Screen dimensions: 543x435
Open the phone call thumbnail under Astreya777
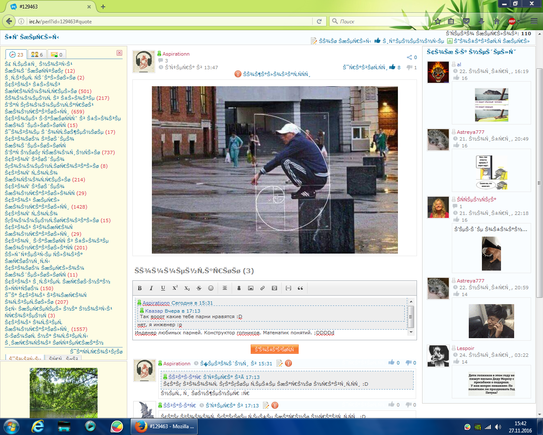click(491, 321)
